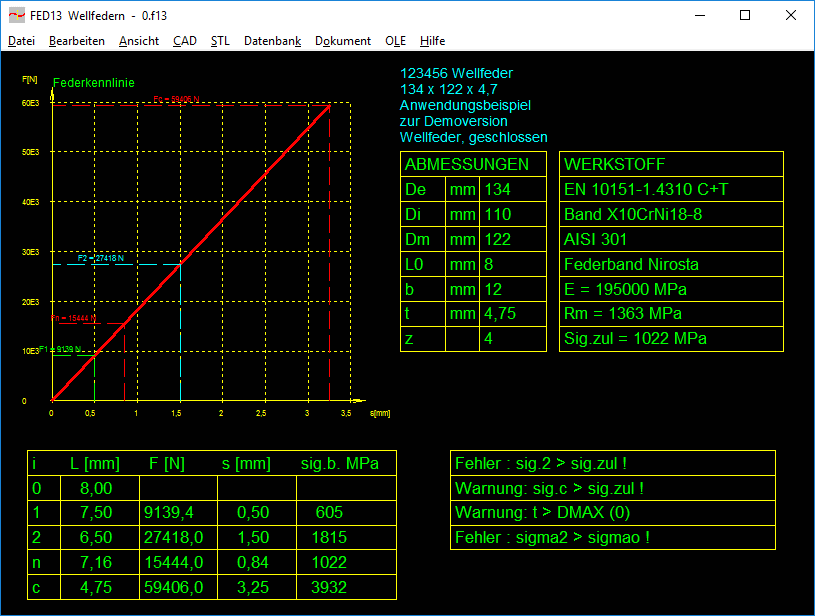Viewport: 815px width, 616px height.
Task: Click the ABMESSUNGEN table header
Action: (x=465, y=164)
